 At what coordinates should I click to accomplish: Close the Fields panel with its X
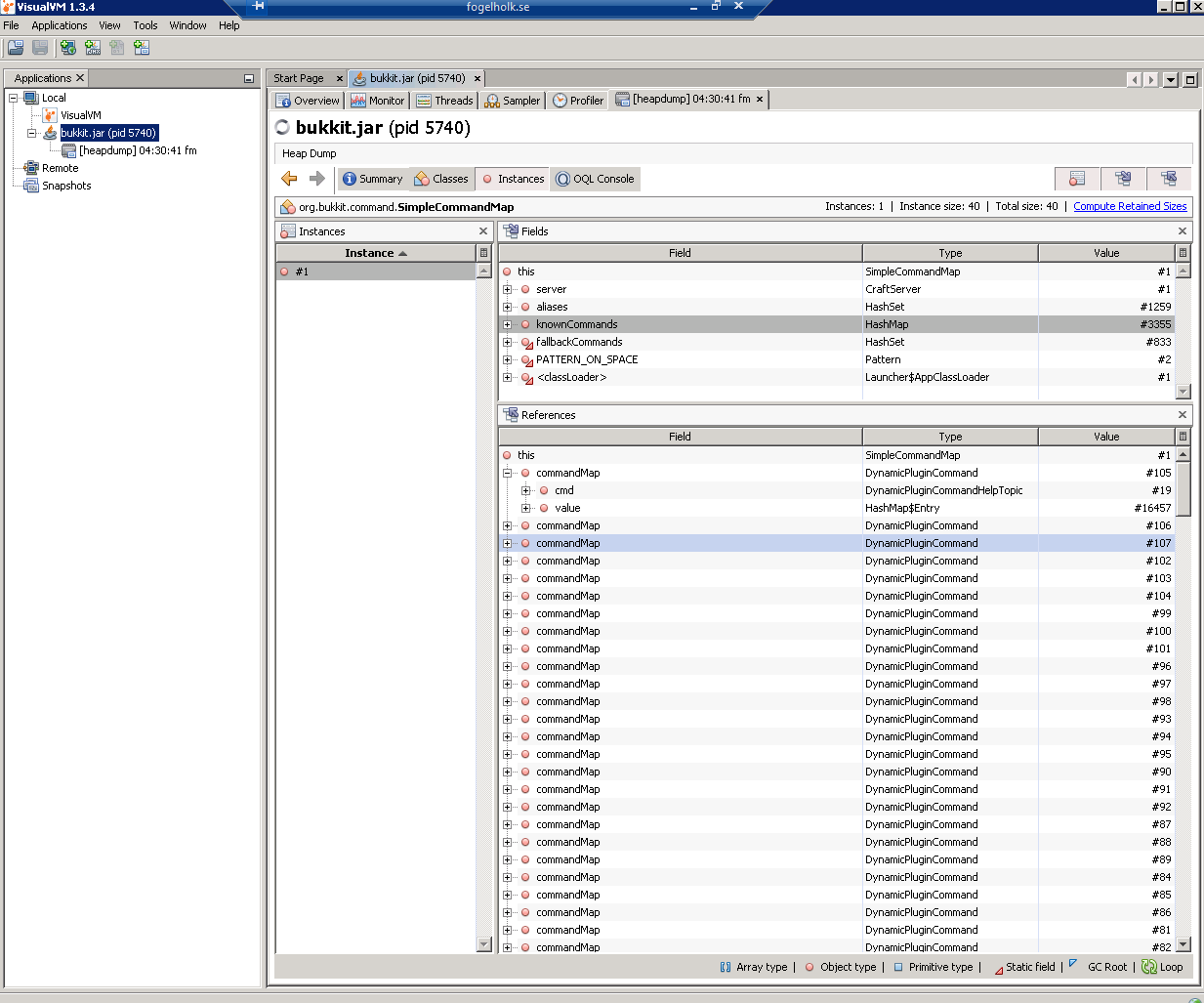[x=1183, y=231]
